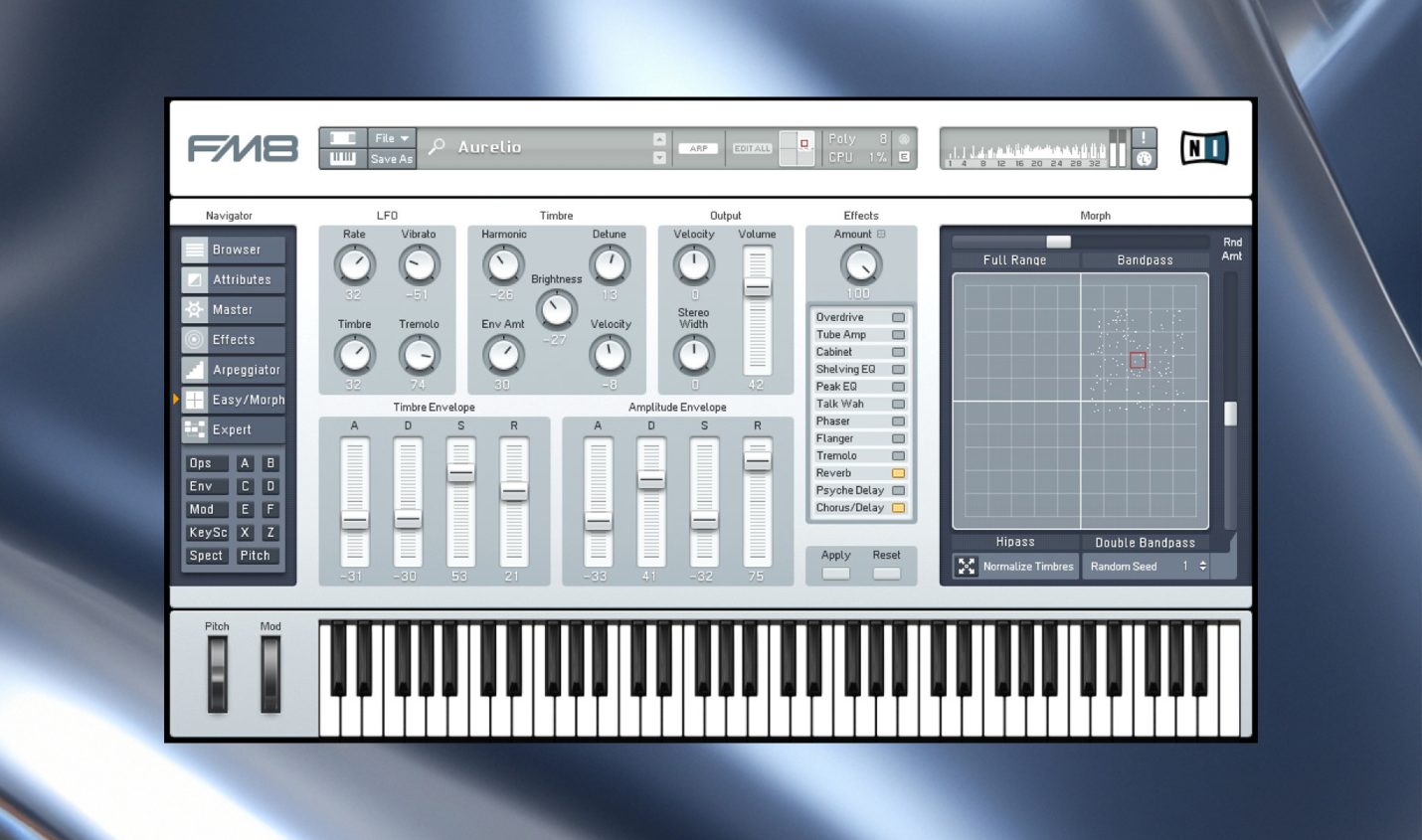
Task: Open the Browser page icon in Navigator
Action: click(x=195, y=250)
